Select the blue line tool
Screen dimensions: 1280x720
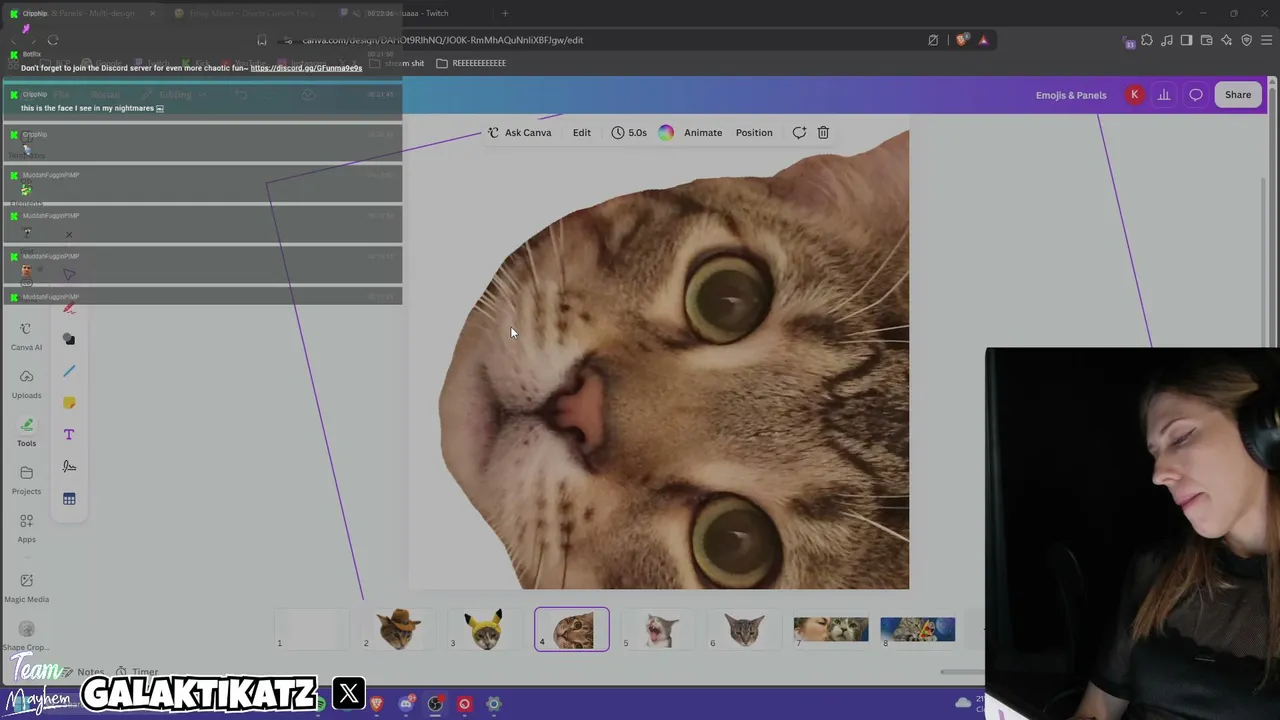[69, 371]
